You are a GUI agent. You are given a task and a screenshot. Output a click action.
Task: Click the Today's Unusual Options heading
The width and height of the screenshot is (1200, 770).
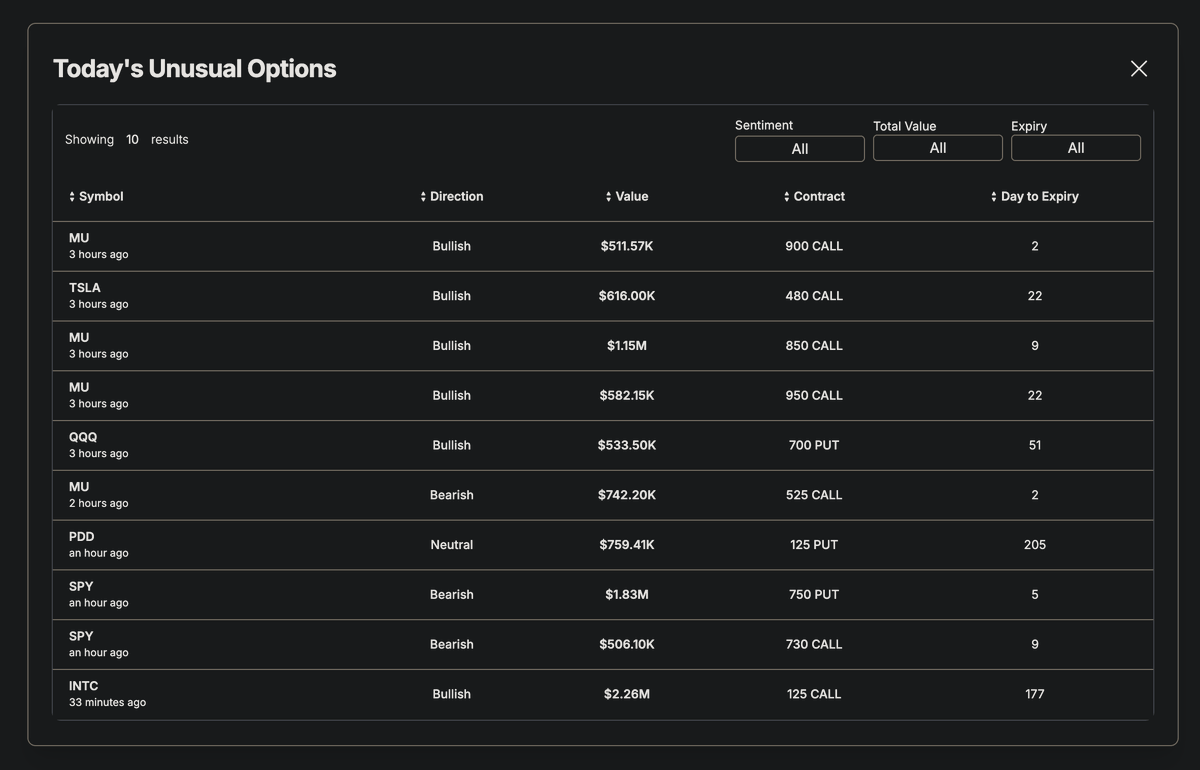[x=195, y=69]
